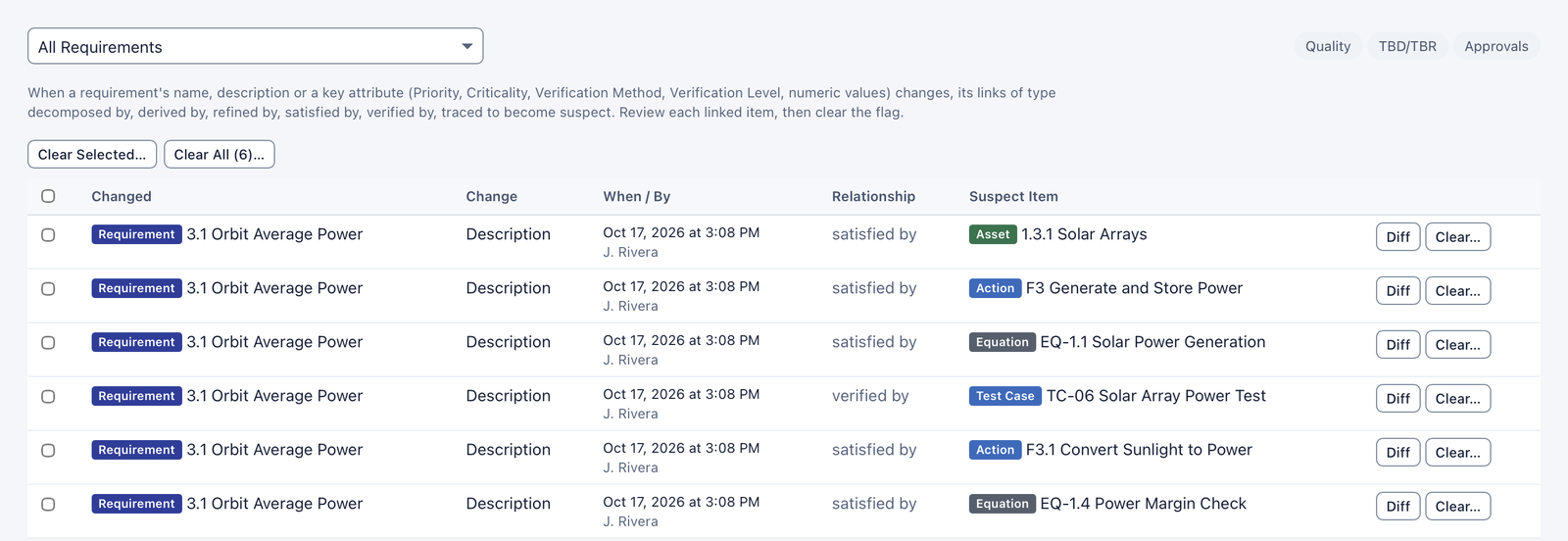Open Diff for TC-06 Solar Array Power Test
Viewport: 1568px width, 541px height.
[1398, 399]
